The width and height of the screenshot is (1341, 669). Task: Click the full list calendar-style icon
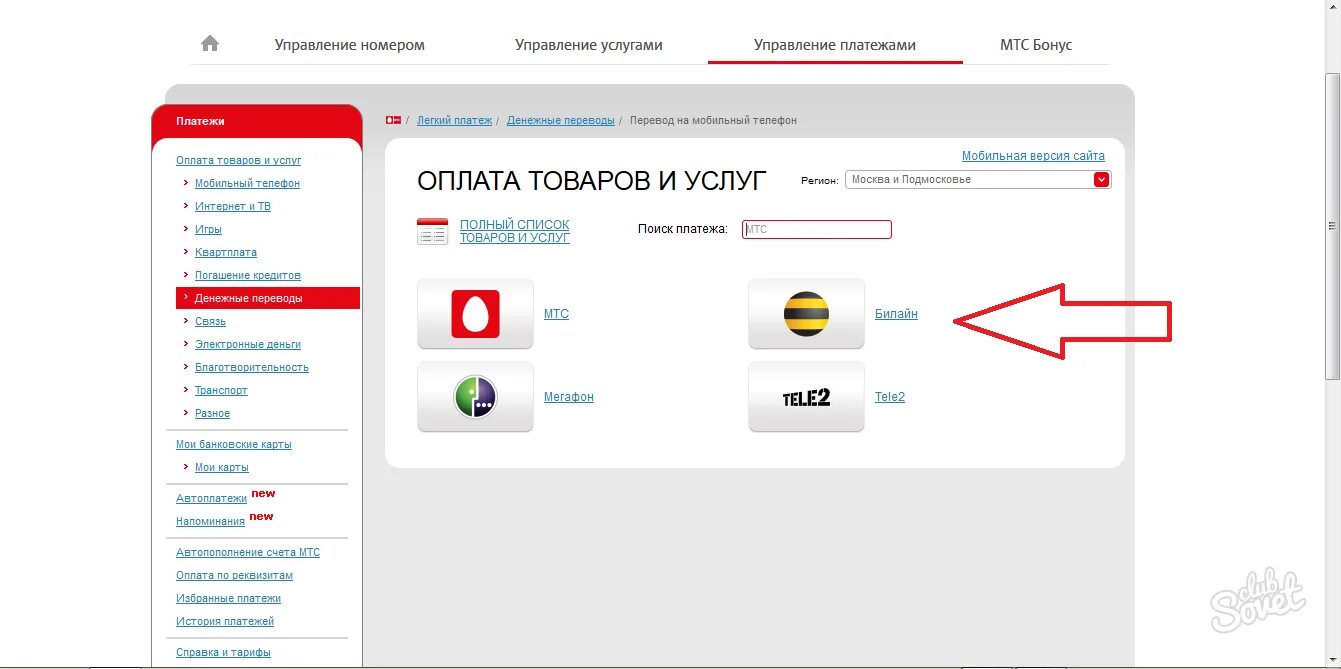(x=433, y=231)
